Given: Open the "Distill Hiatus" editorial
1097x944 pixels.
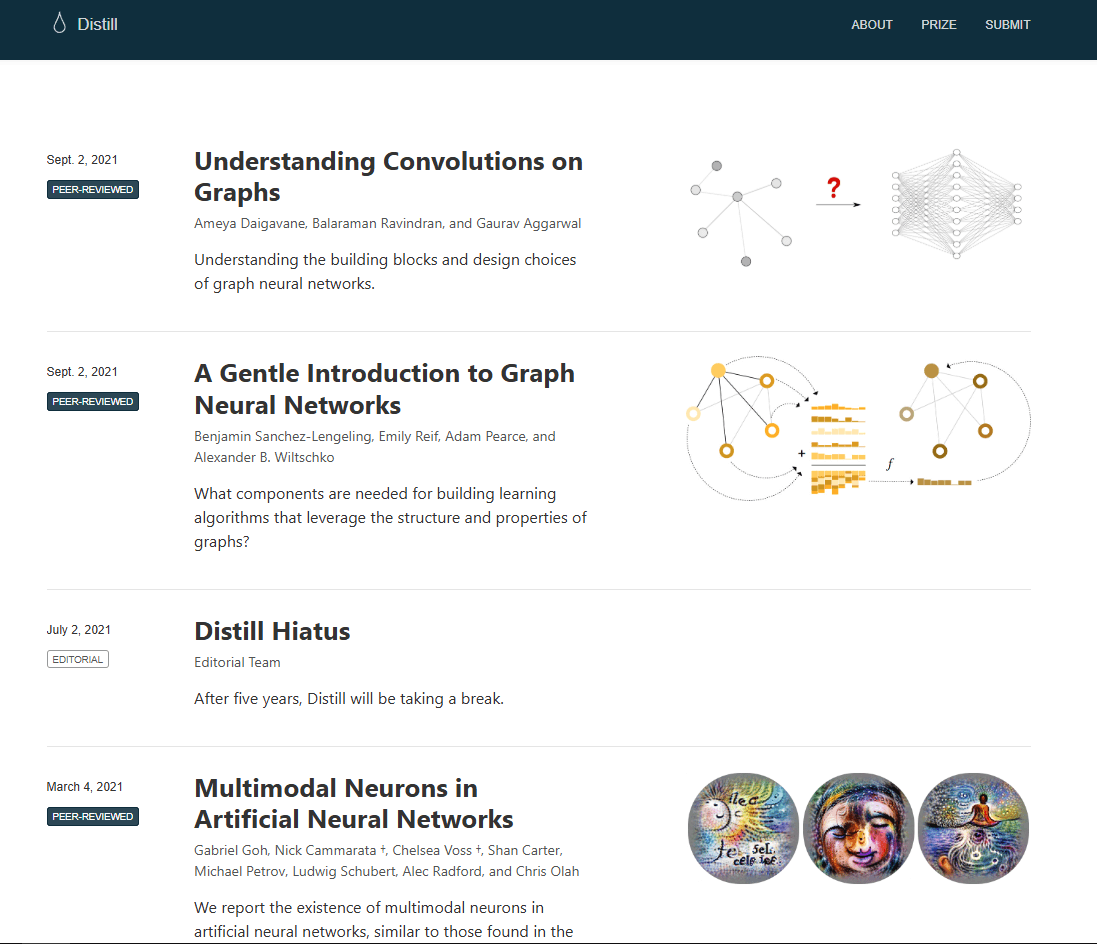Looking at the screenshot, I should (x=272, y=631).
